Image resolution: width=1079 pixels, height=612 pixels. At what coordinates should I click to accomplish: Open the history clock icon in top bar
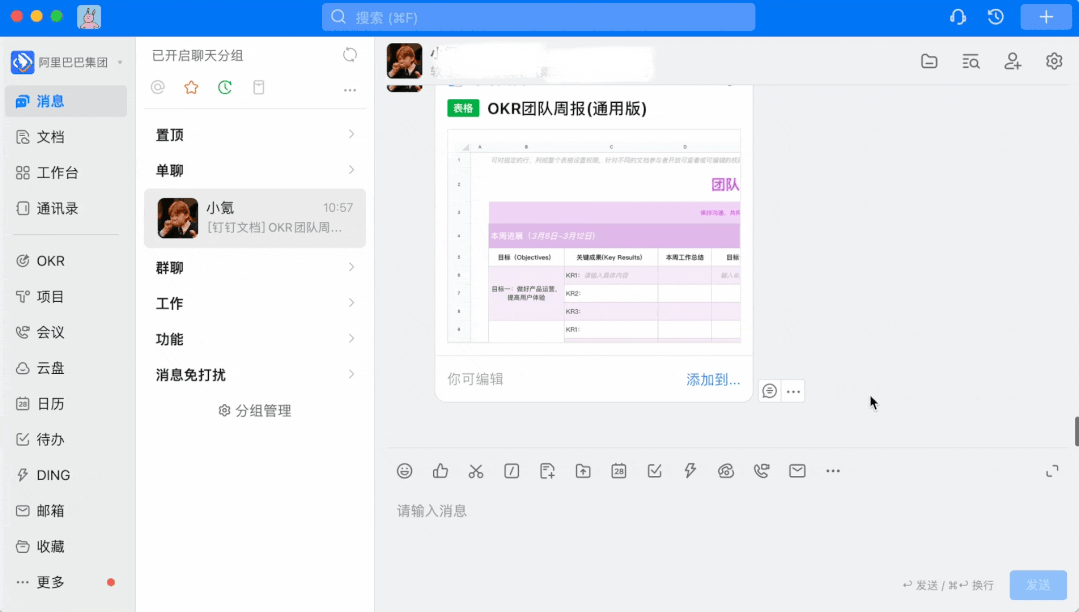(996, 17)
